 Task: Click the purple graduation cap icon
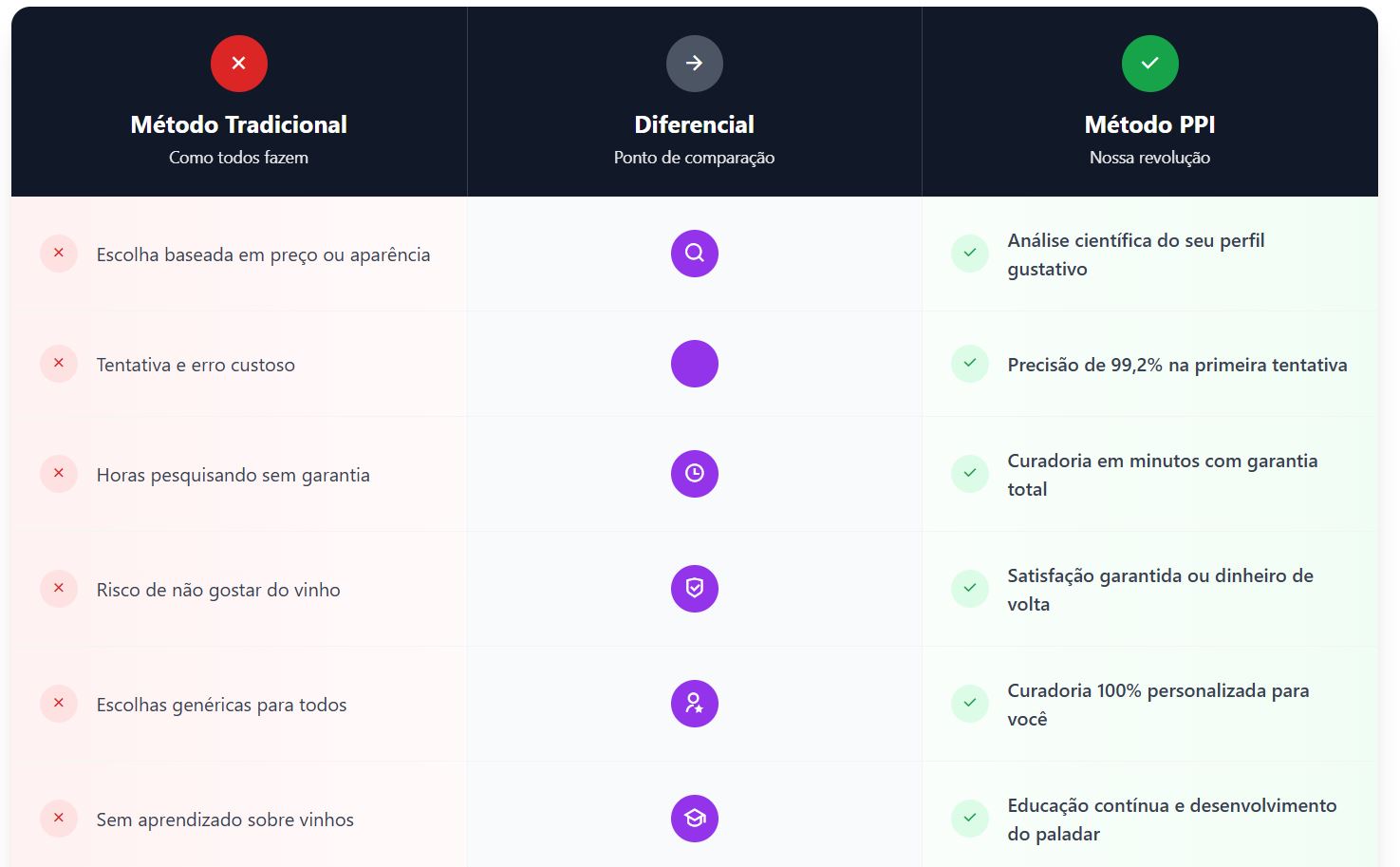695,819
